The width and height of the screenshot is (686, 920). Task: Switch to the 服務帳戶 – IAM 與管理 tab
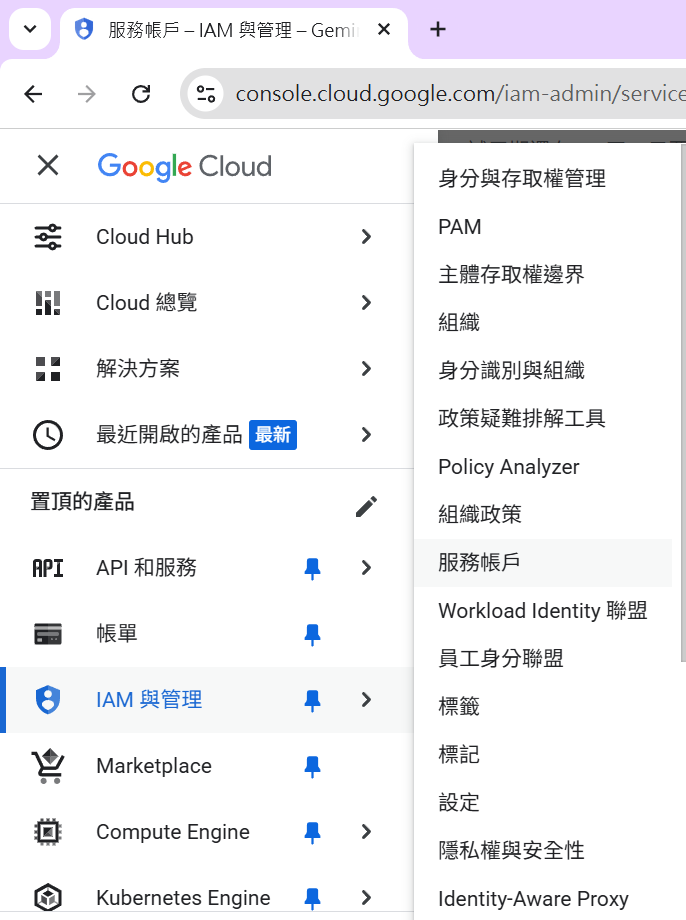point(234,30)
